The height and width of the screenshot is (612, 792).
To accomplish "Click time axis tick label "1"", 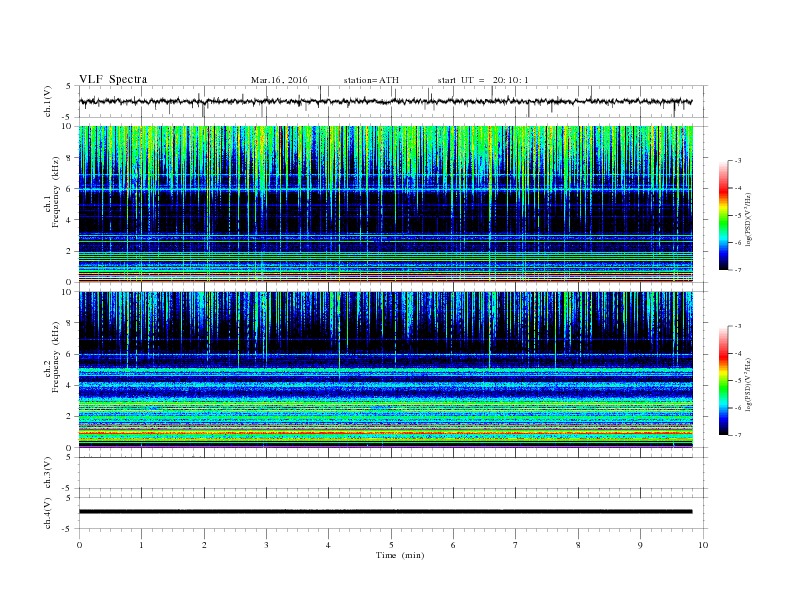I will click(141, 545).
